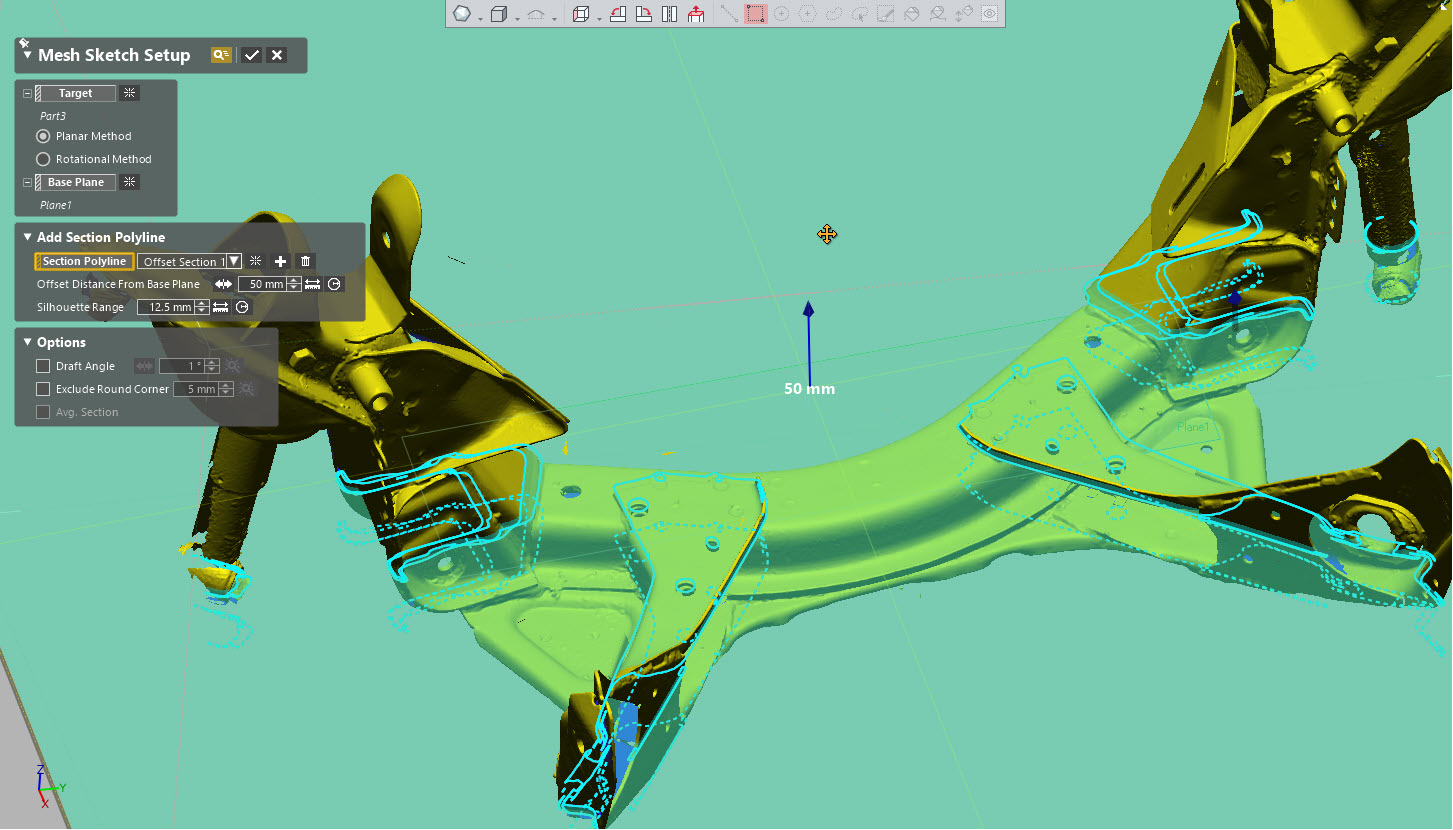This screenshot has height=830, width=1453.
Task: Click the Base Plane selection button
Action: coord(75,182)
